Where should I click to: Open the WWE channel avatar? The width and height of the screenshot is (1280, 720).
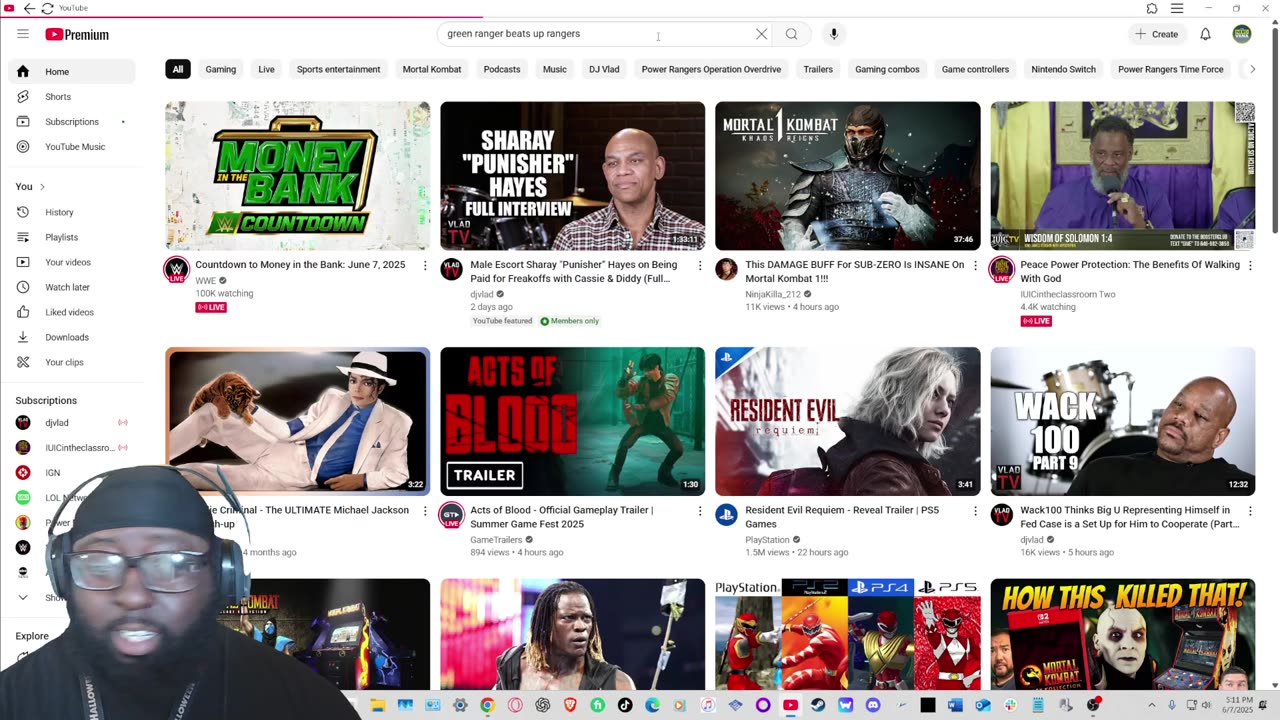(177, 269)
